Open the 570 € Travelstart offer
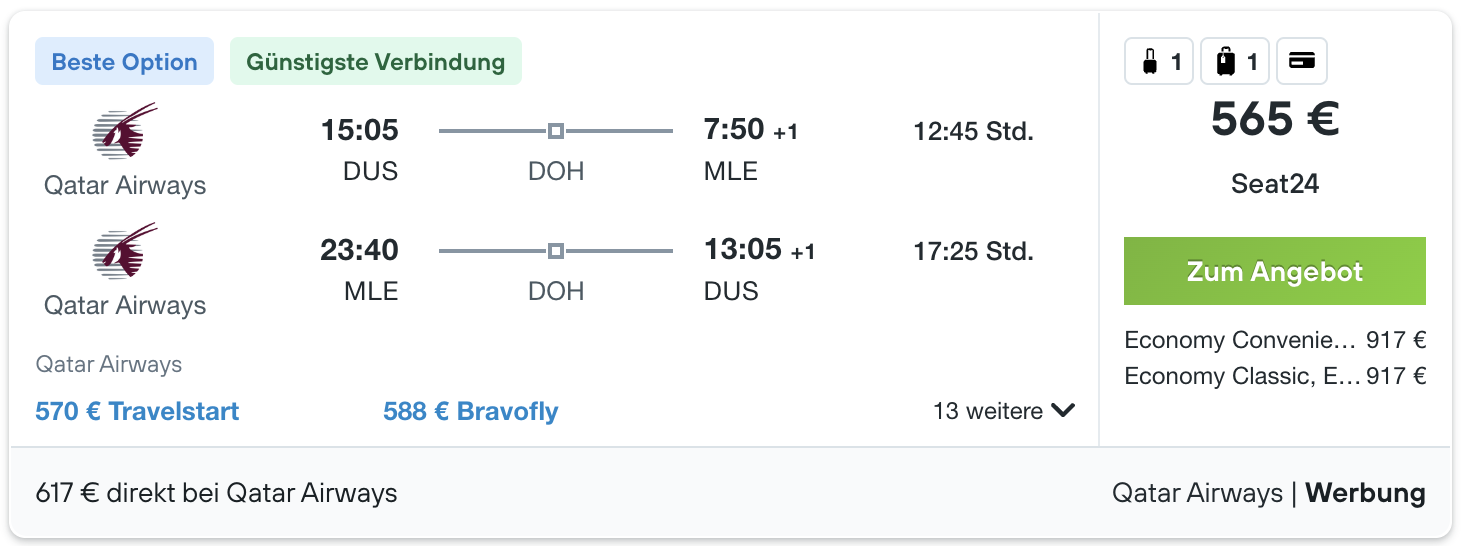This screenshot has height=546, width=1462. pos(137,411)
